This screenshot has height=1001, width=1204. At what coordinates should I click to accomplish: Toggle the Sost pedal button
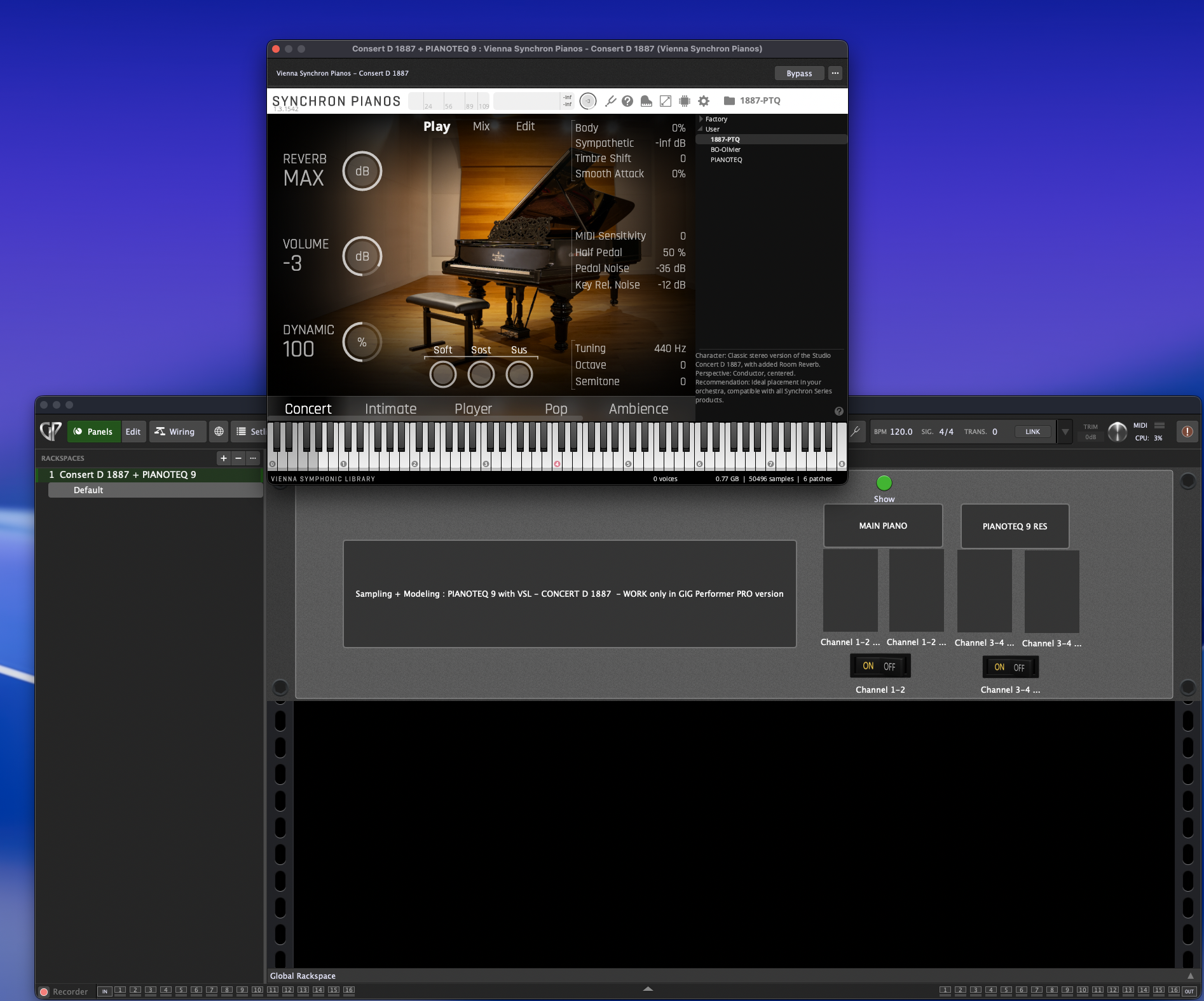481,374
